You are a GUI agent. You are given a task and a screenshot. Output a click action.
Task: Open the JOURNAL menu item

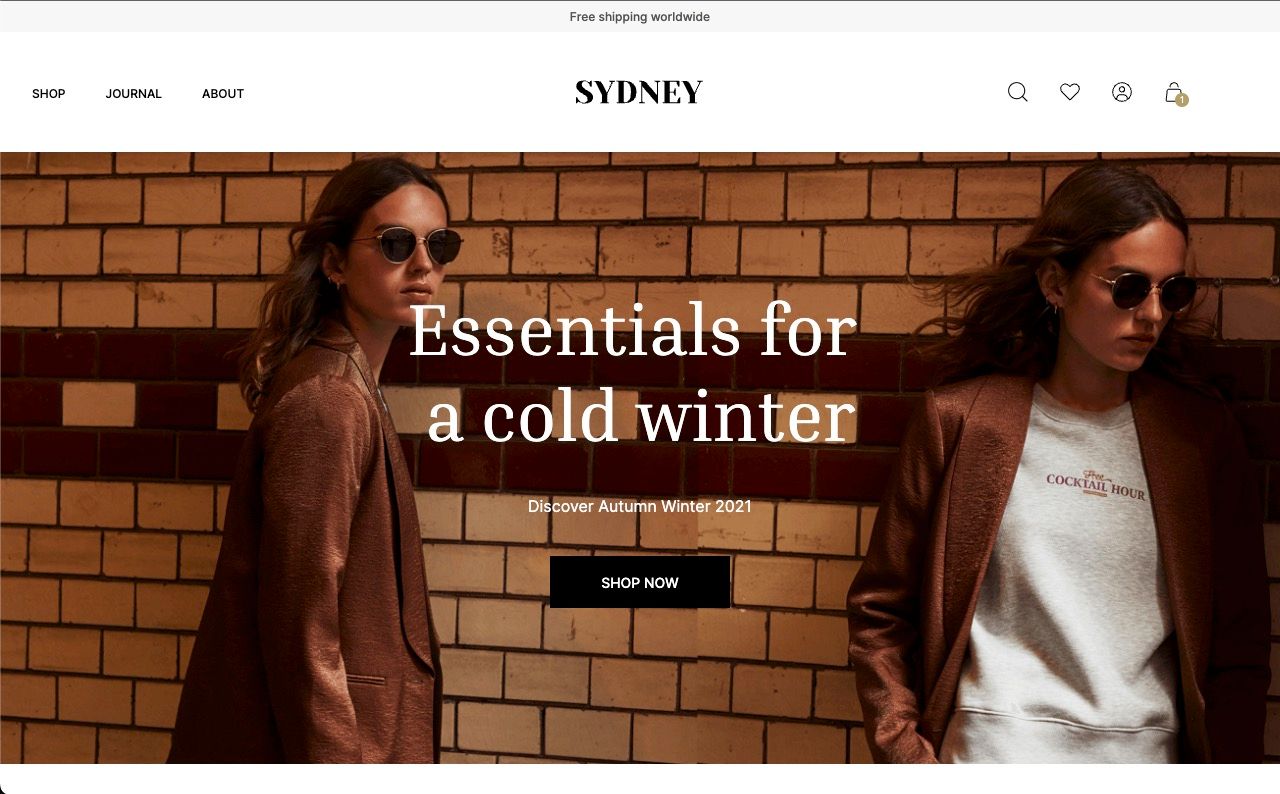coord(134,93)
